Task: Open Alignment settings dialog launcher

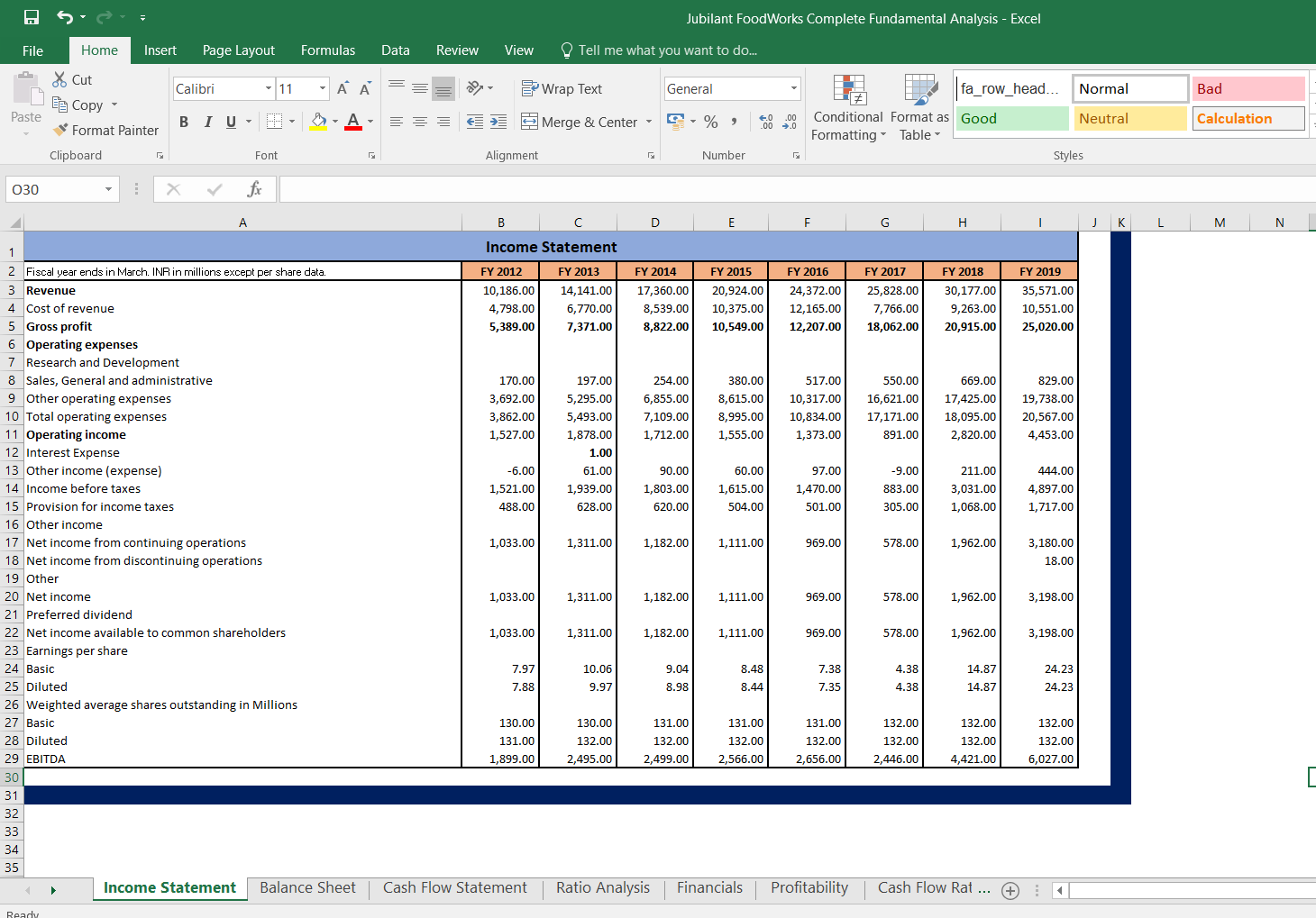Action: pyautogui.click(x=651, y=156)
